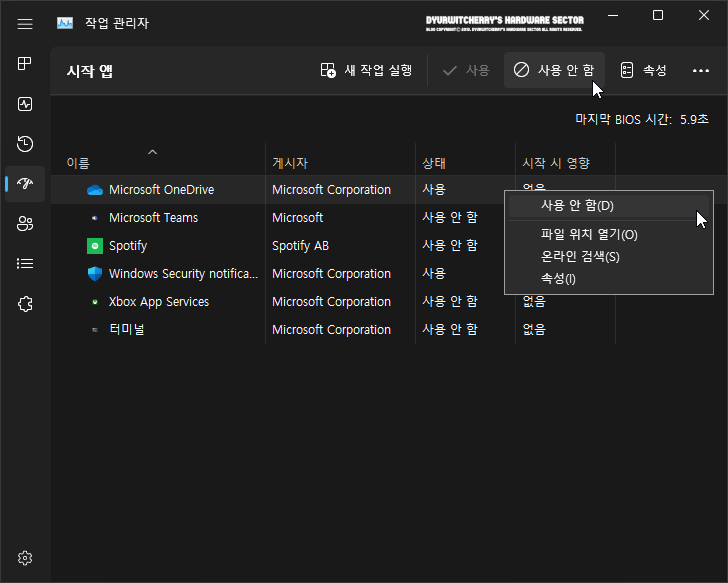728x583 pixels.
Task: Click the 마지막 BIOS 시간 value
Action: tap(694, 120)
